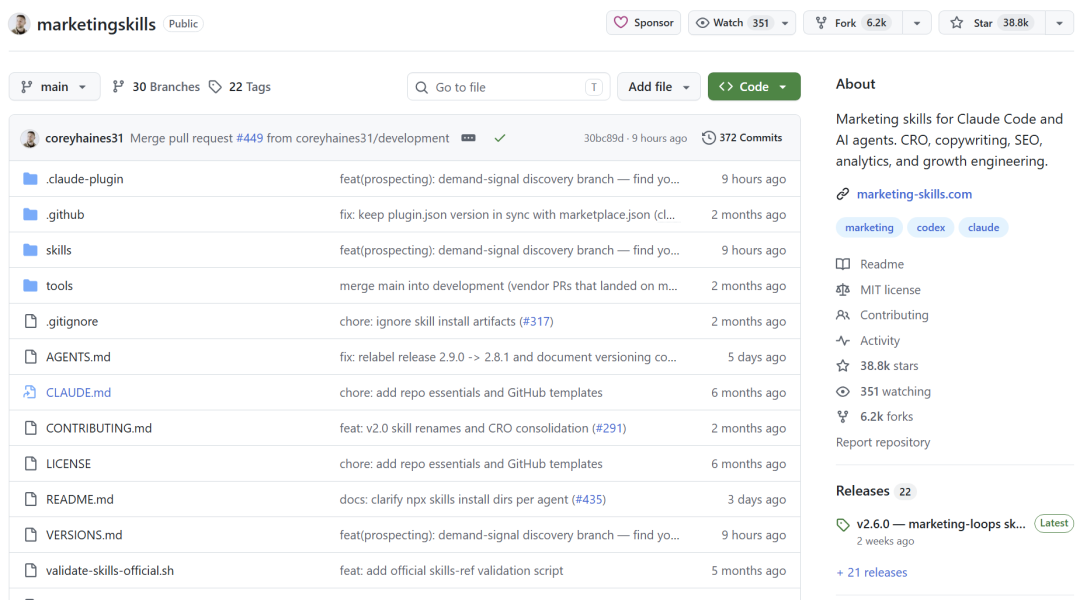
Task: Open the .claude-plugin folder icon
Action: (x=30, y=179)
